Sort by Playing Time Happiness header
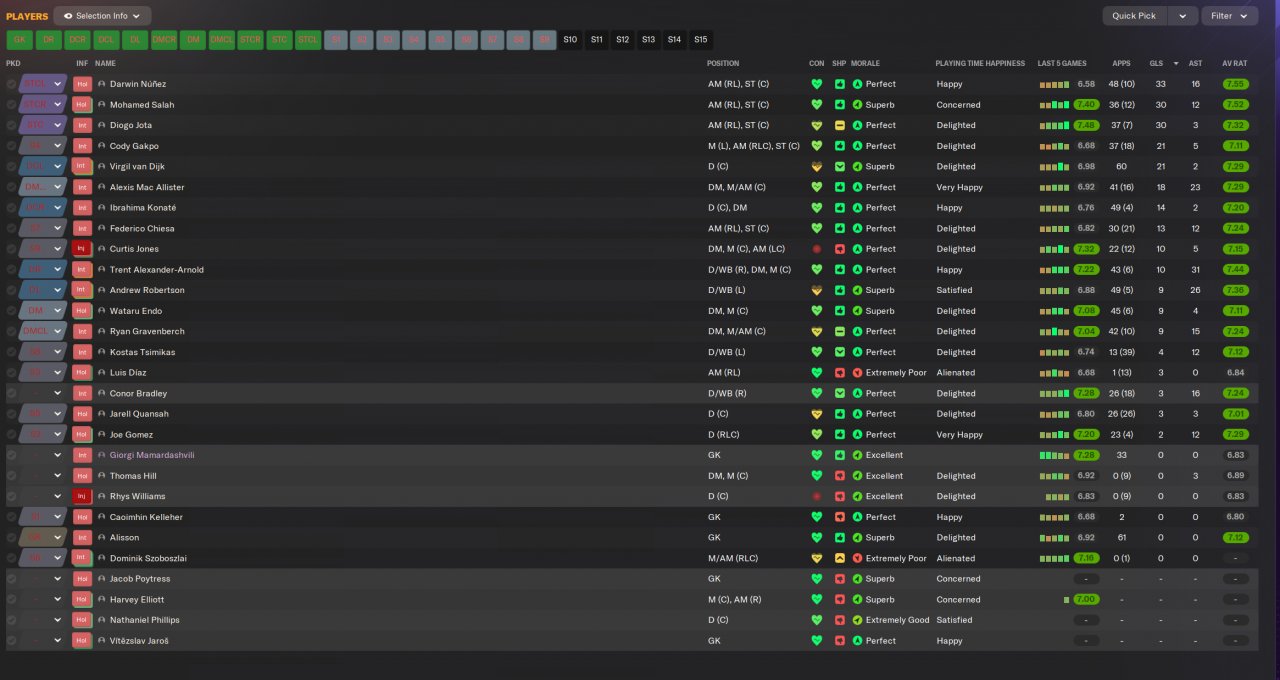Viewport: 1280px width, 680px height. (980, 63)
